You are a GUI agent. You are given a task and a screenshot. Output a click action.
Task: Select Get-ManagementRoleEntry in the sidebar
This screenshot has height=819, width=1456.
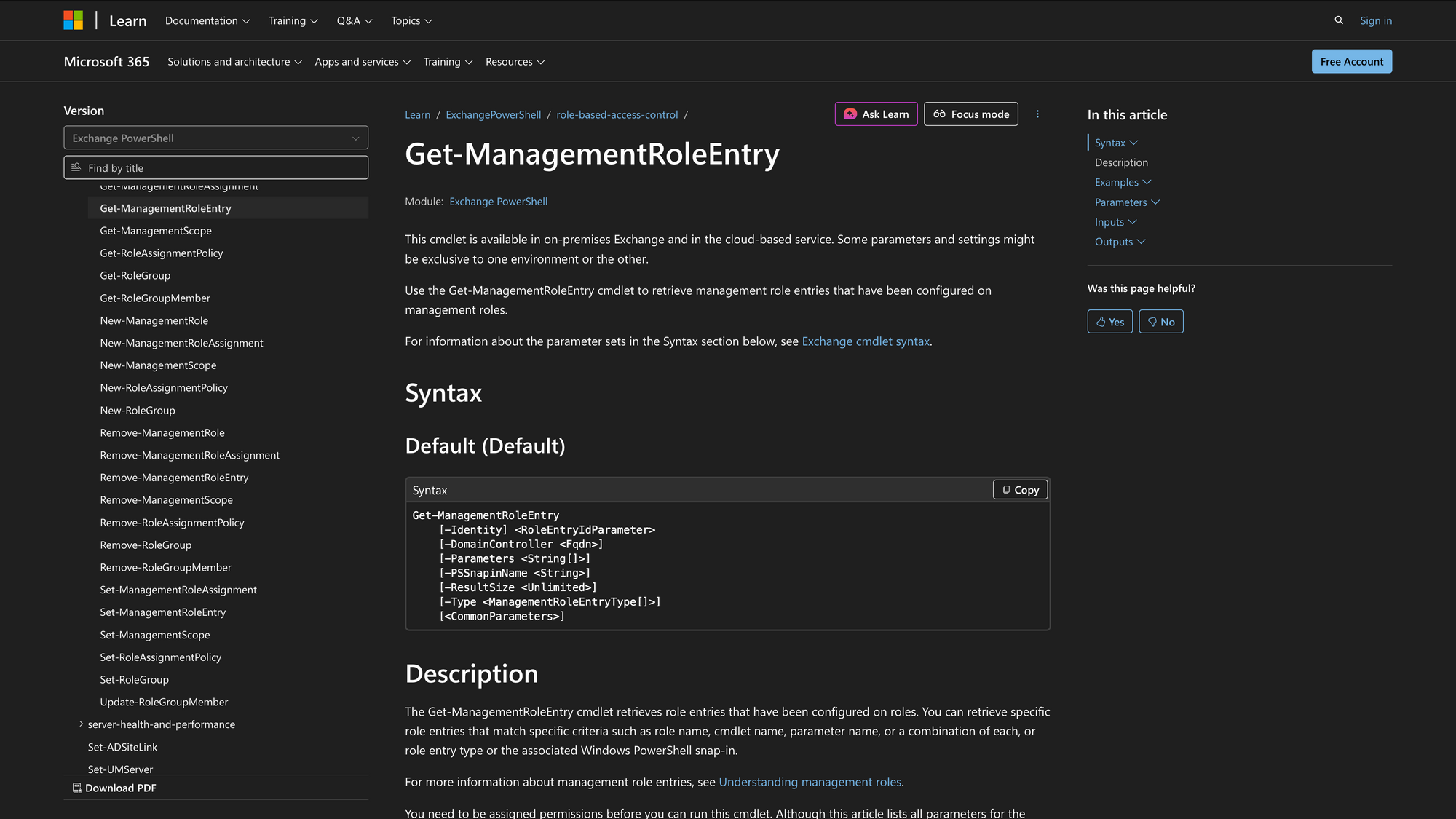click(x=165, y=208)
